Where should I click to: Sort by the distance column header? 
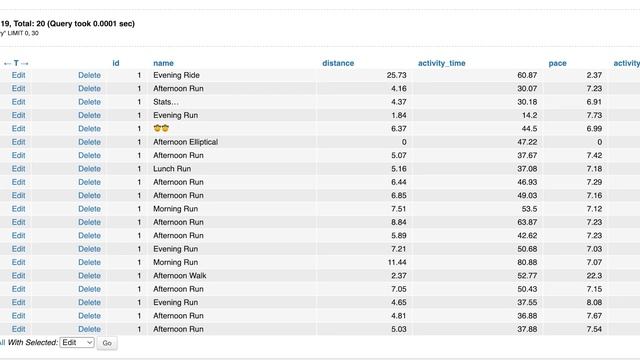point(338,63)
